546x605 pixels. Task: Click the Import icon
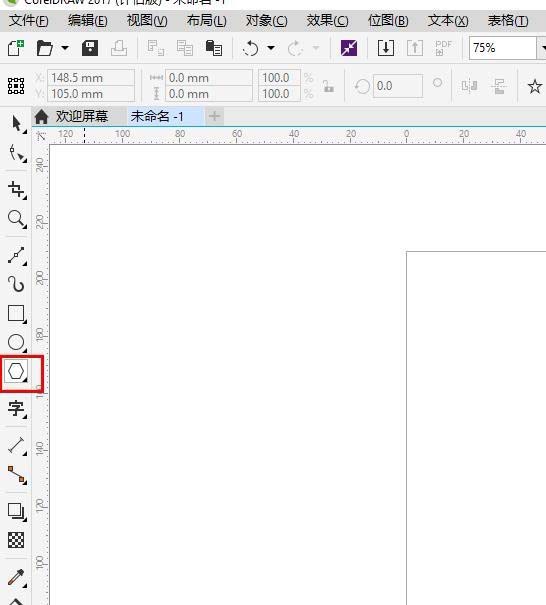point(385,48)
